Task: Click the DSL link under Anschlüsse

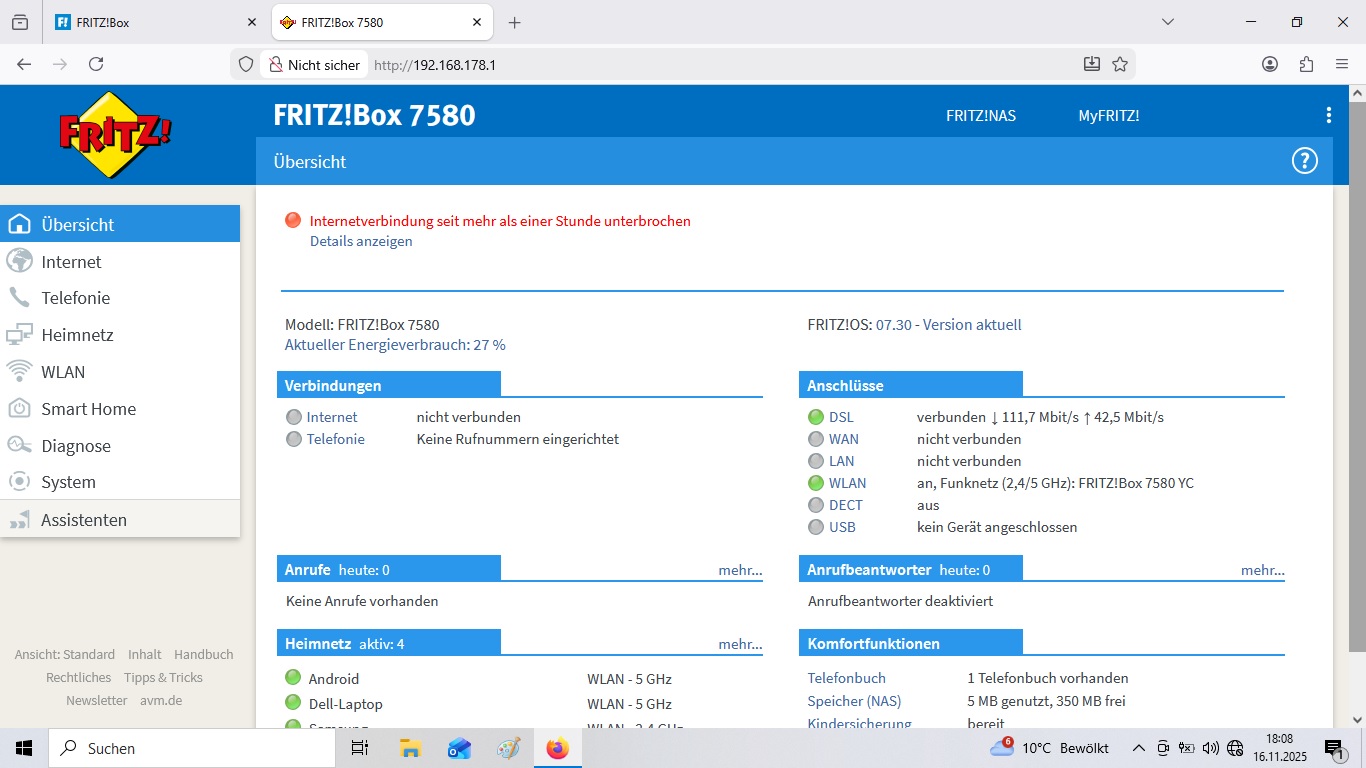Action: click(841, 417)
